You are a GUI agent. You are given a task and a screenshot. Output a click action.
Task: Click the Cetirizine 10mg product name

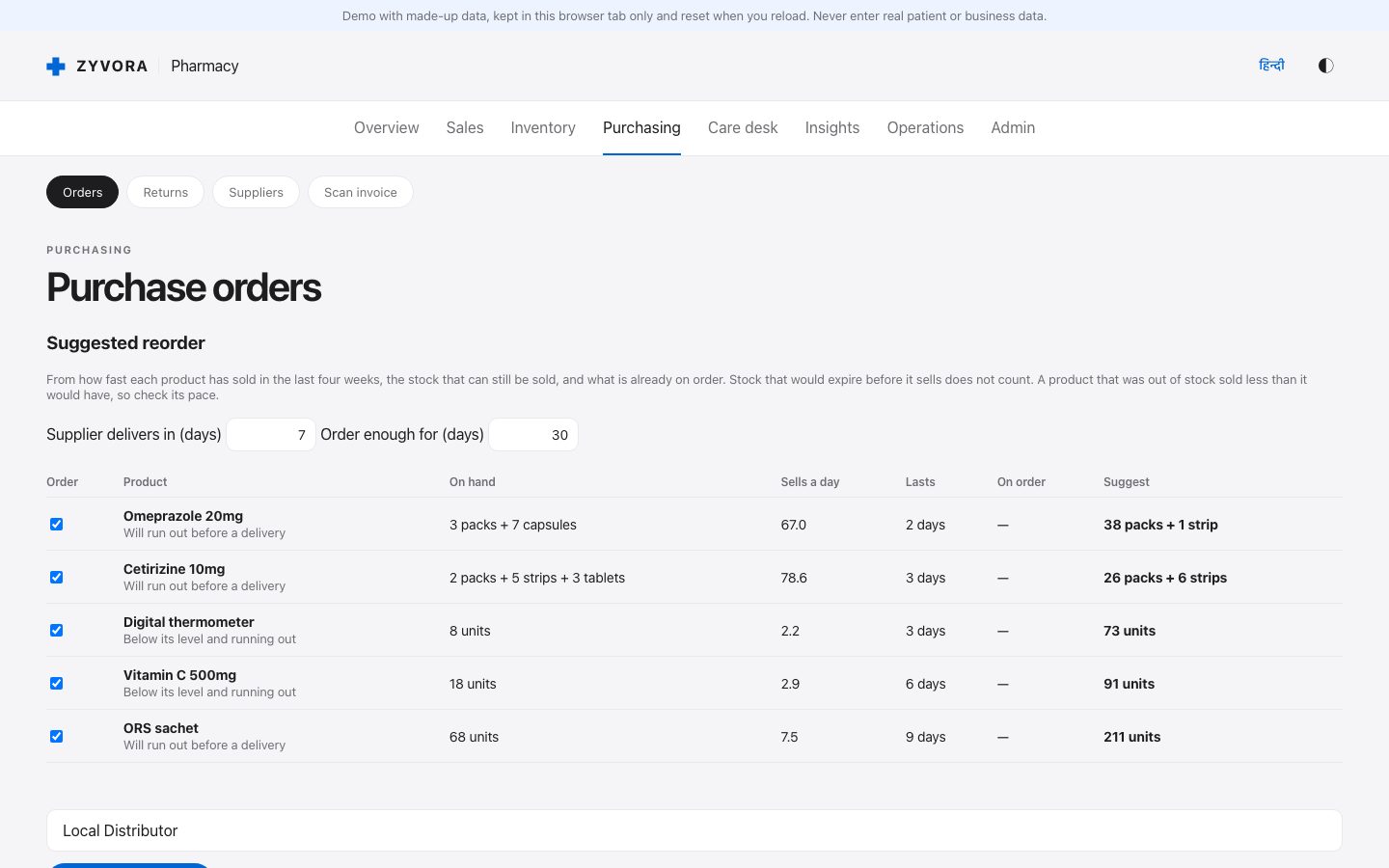click(x=174, y=569)
